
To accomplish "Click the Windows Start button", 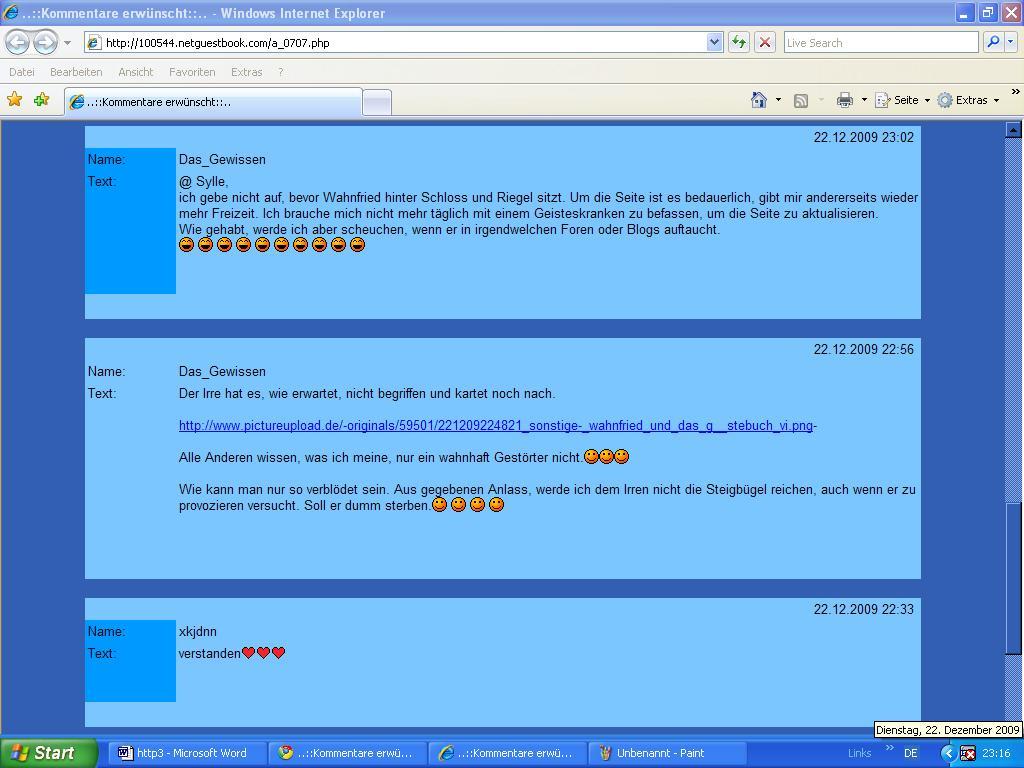I will click(x=48, y=753).
